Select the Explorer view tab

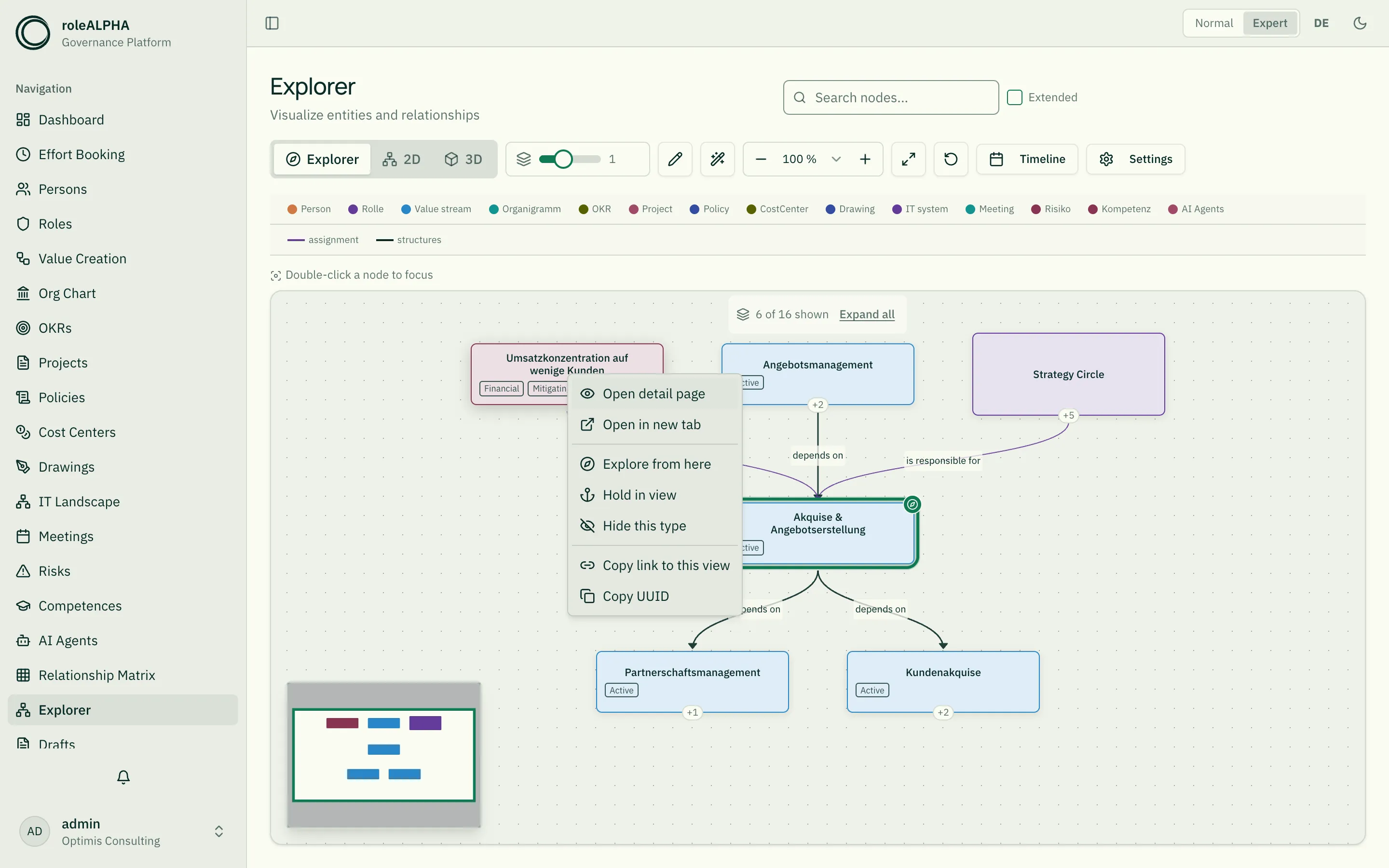[x=322, y=159]
